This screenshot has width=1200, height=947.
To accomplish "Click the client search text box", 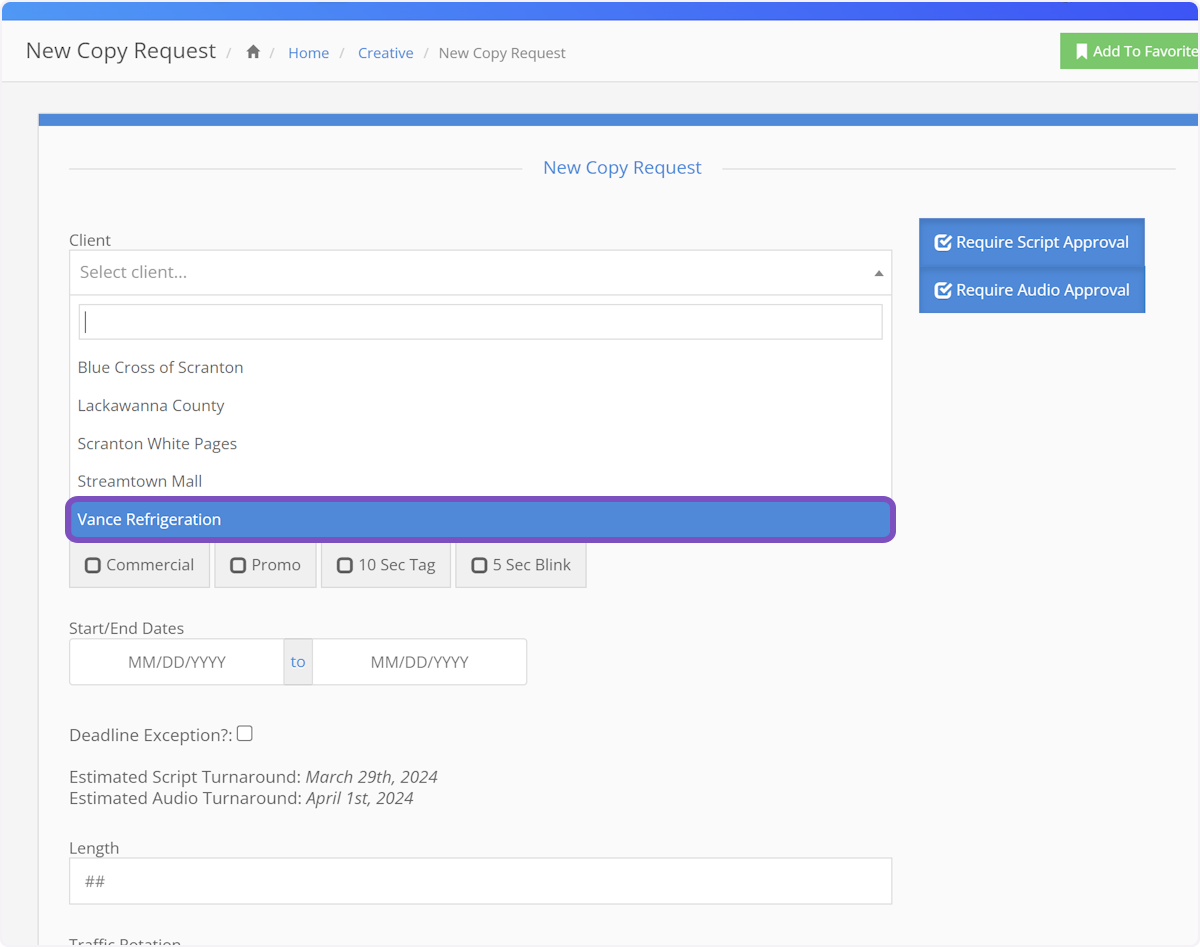I will tap(480, 322).
